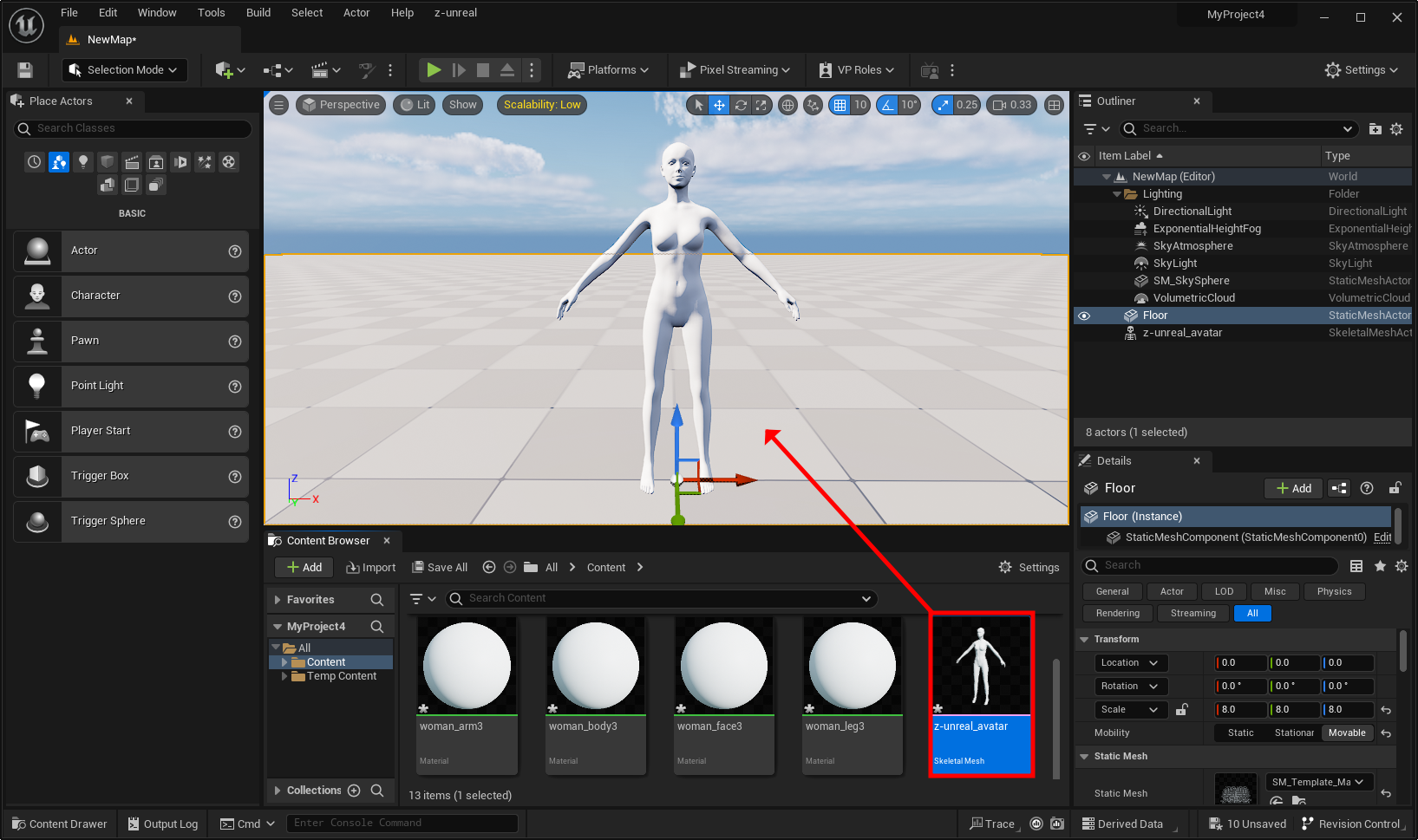Open the Outliner filter options
This screenshot has width=1418, height=840.
coord(1096,129)
